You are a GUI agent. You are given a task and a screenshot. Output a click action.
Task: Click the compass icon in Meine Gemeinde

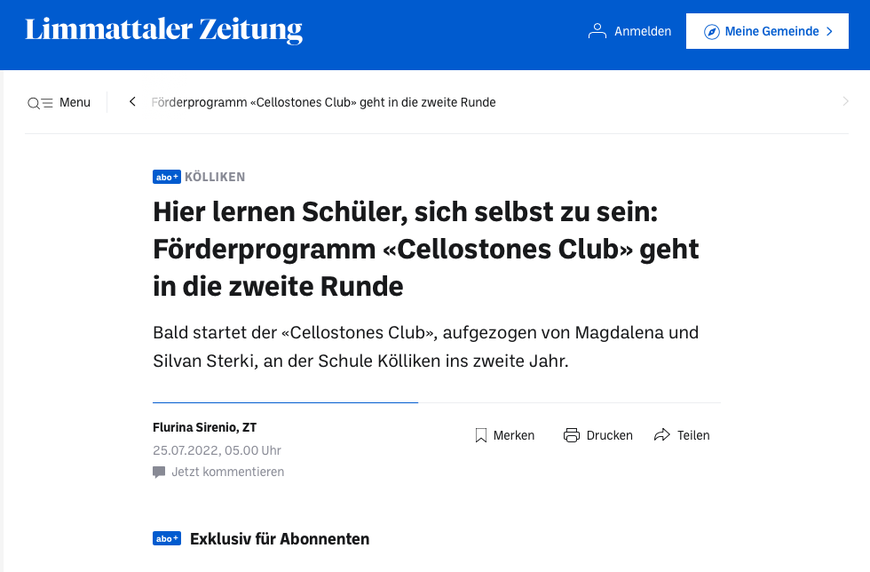[711, 32]
